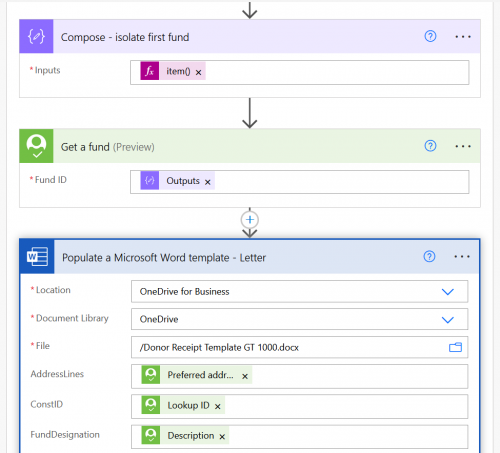
Task: Open ellipsis menu on Compose action
Action: tap(463, 37)
